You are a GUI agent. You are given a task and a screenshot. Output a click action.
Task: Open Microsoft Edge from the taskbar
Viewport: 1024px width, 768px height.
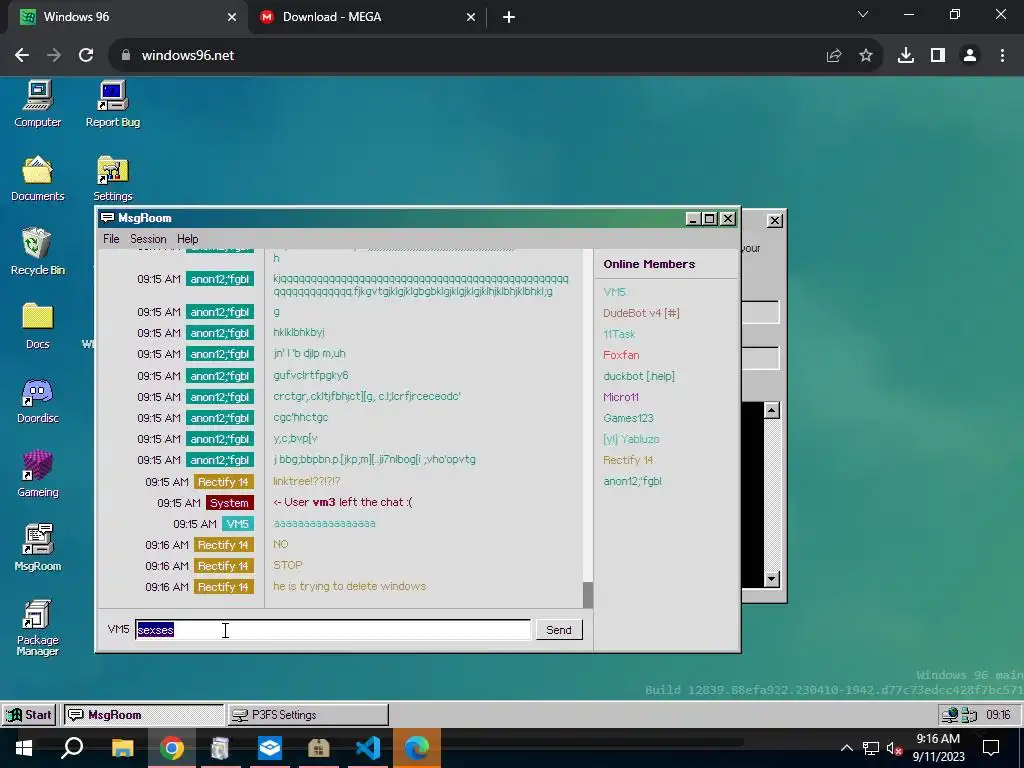click(x=417, y=748)
